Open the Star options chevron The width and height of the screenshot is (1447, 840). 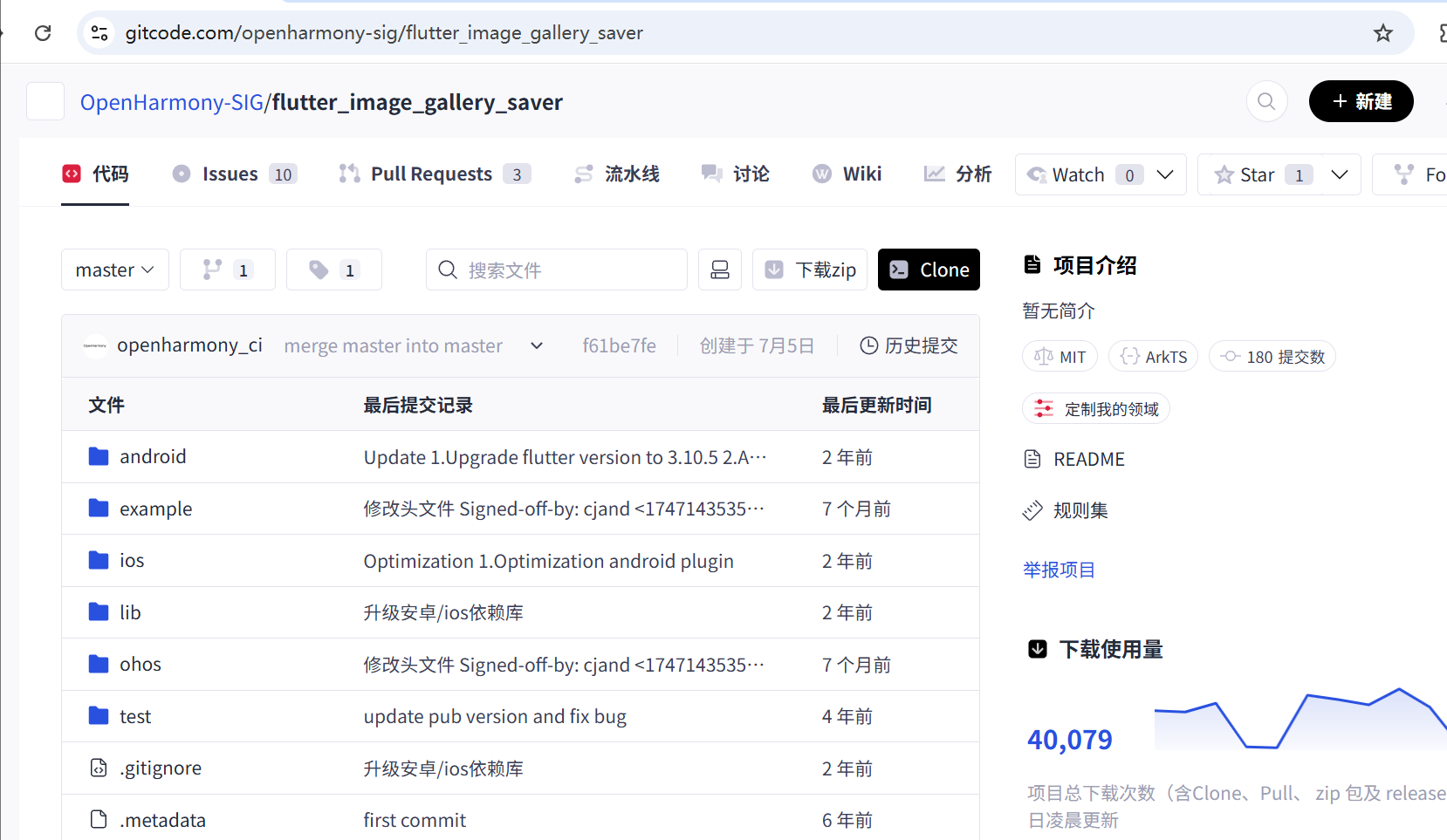point(1340,174)
